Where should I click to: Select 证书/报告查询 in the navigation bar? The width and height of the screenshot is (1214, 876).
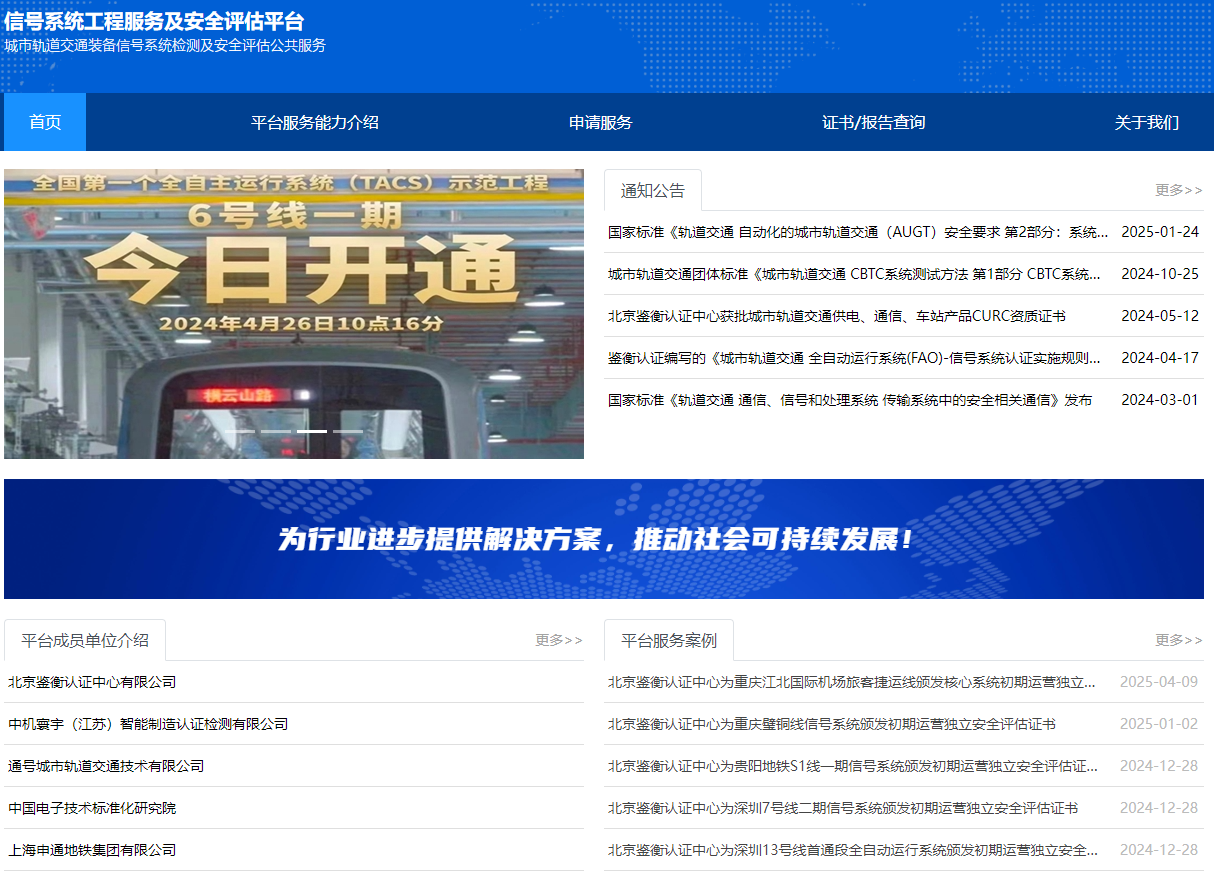point(873,122)
